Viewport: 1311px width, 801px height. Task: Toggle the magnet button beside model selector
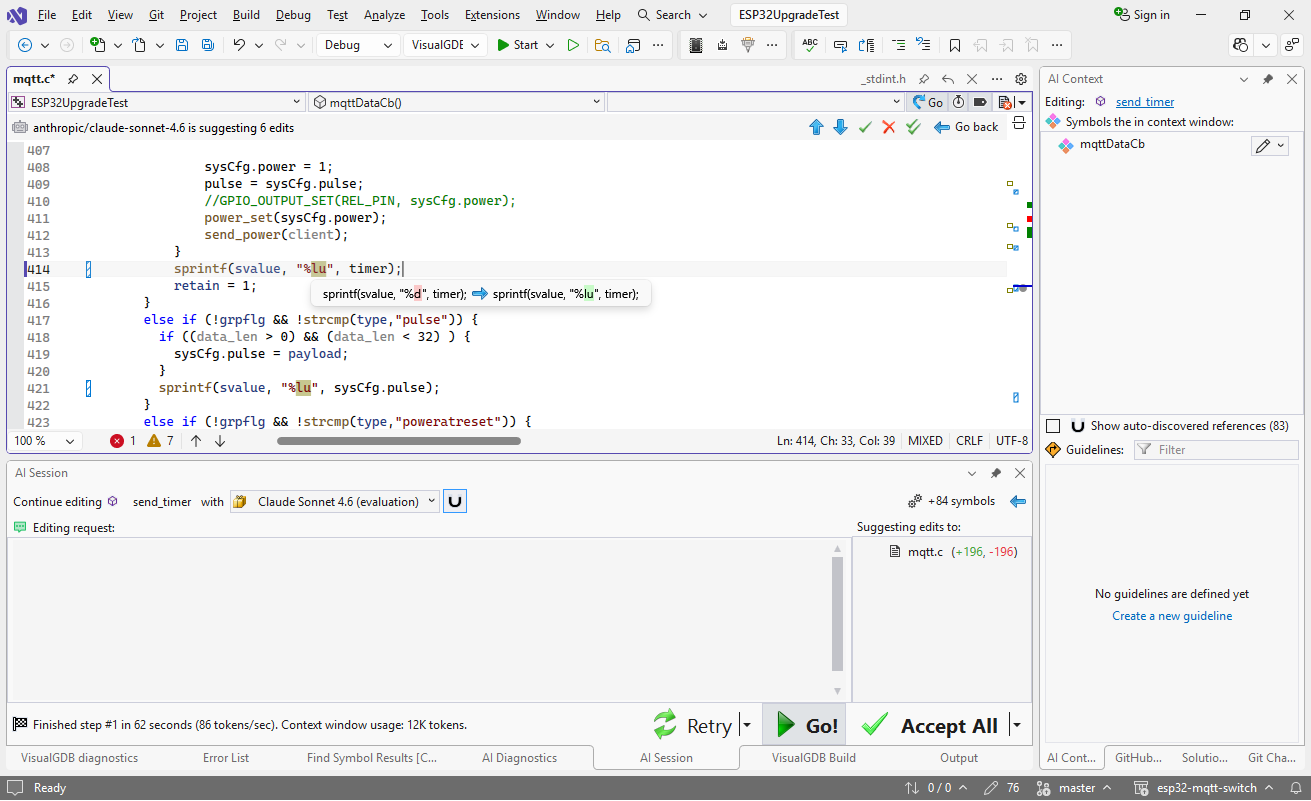pyautogui.click(x=455, y=502)
